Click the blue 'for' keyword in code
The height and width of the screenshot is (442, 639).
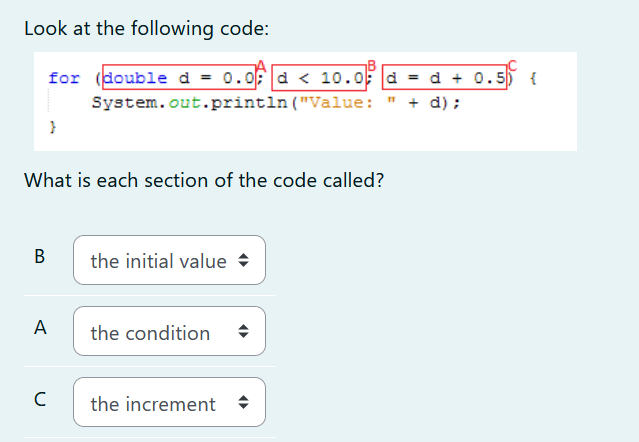pyautogui.click(x=64, y=78)
